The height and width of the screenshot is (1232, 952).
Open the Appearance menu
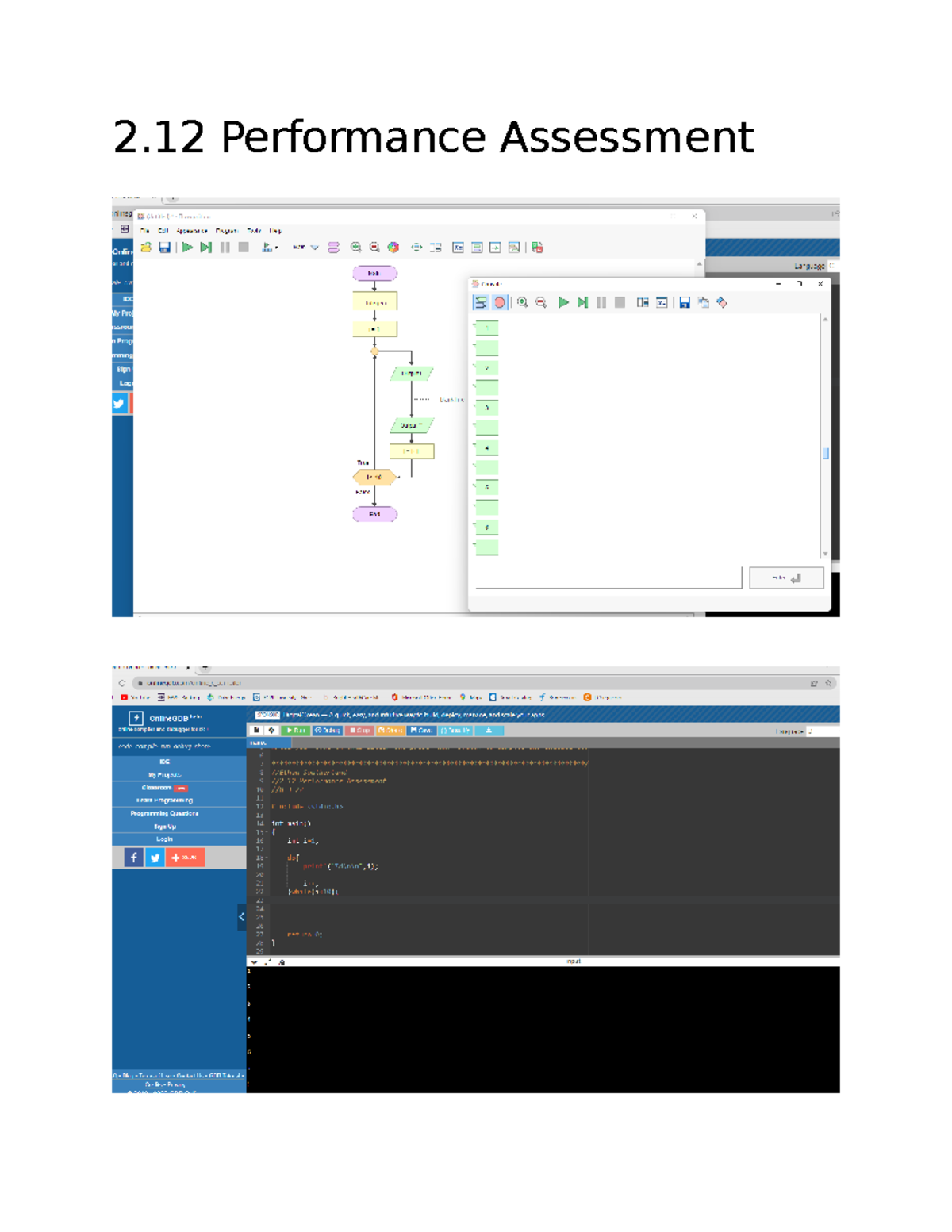coord(190,230)
